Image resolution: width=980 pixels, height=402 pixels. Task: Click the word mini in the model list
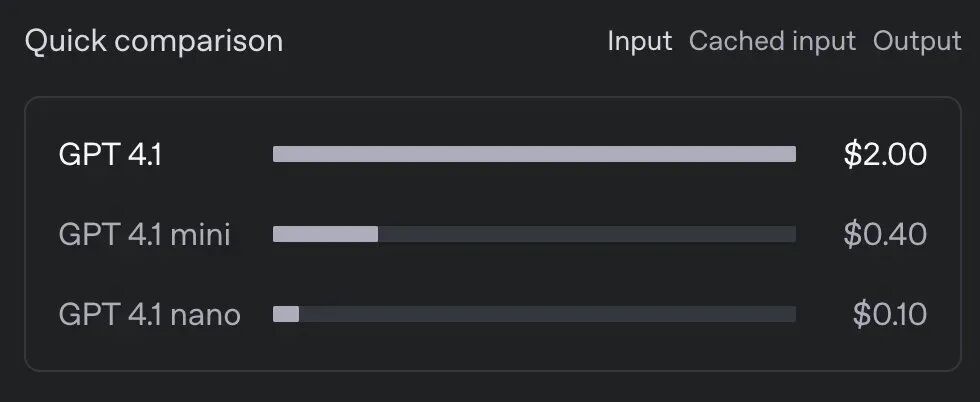(200, 234)
